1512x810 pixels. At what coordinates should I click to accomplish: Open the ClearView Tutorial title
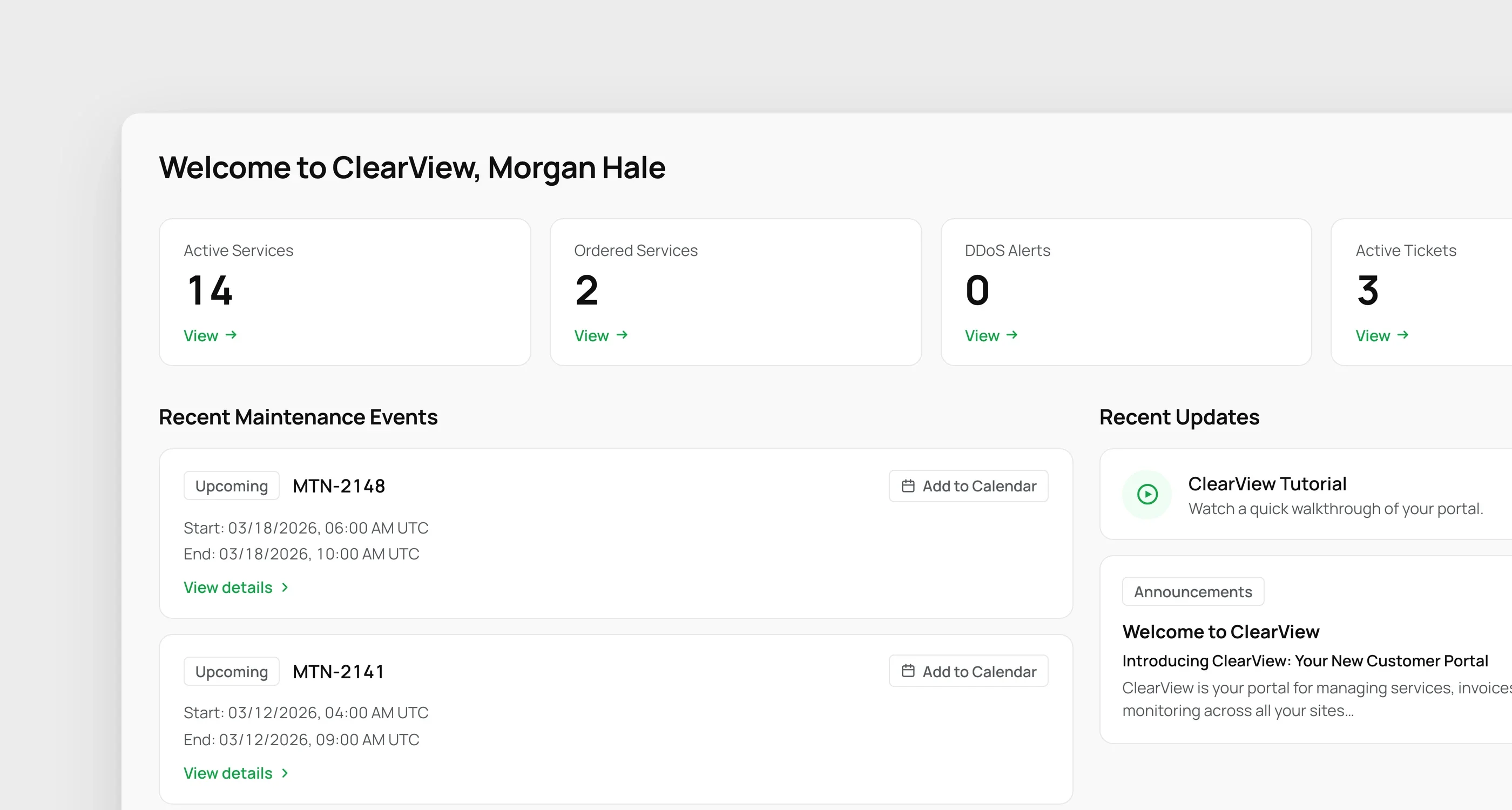click(1267, 484)
